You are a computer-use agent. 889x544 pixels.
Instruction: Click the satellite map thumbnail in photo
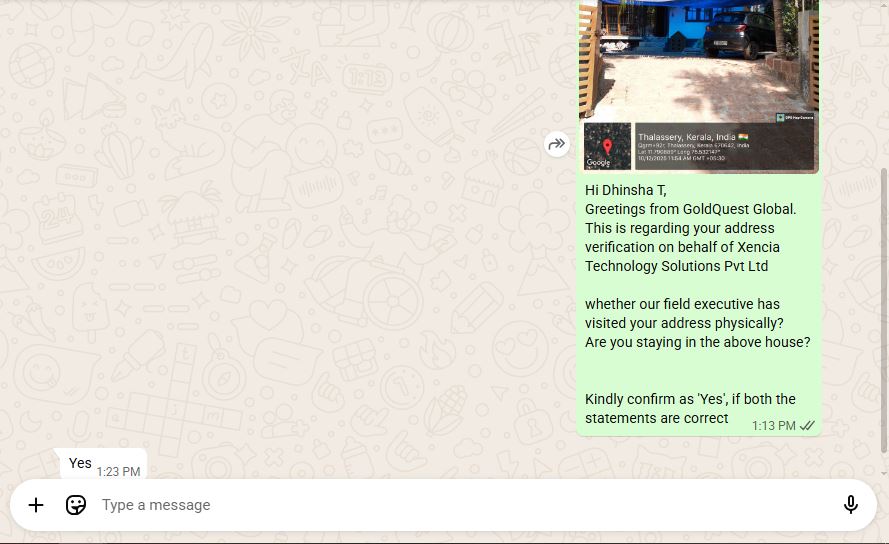coord(607,146)
